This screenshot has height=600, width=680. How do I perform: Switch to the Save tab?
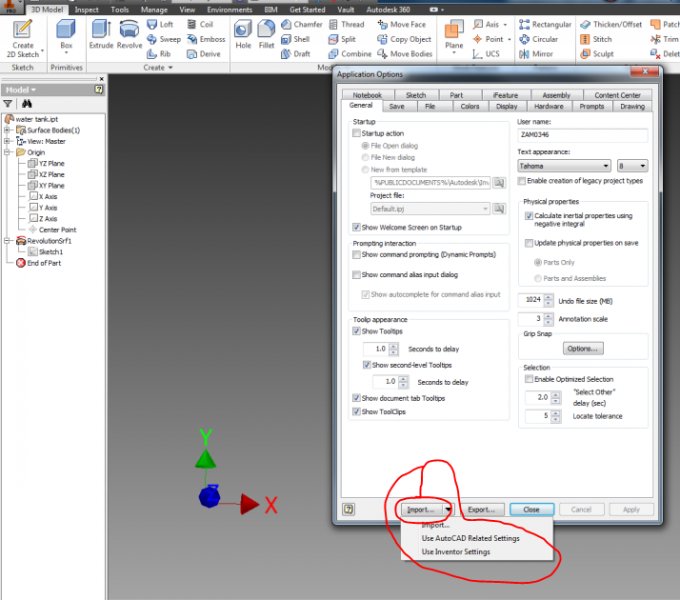click(x=396, y=106)
